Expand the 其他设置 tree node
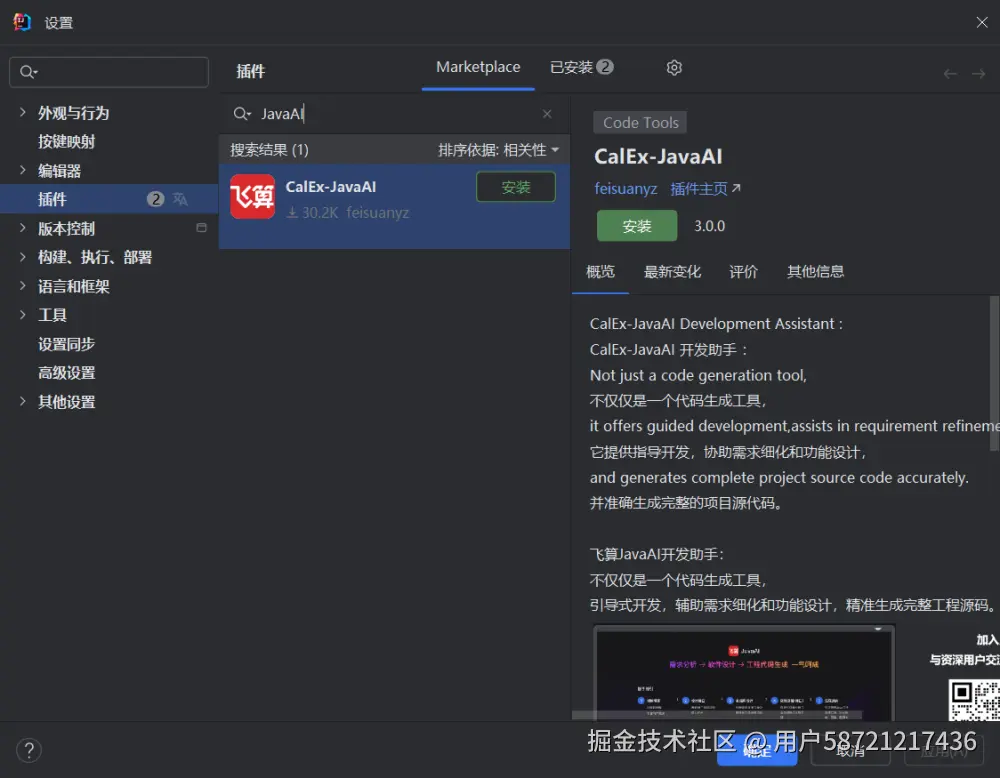 (22, 401)
